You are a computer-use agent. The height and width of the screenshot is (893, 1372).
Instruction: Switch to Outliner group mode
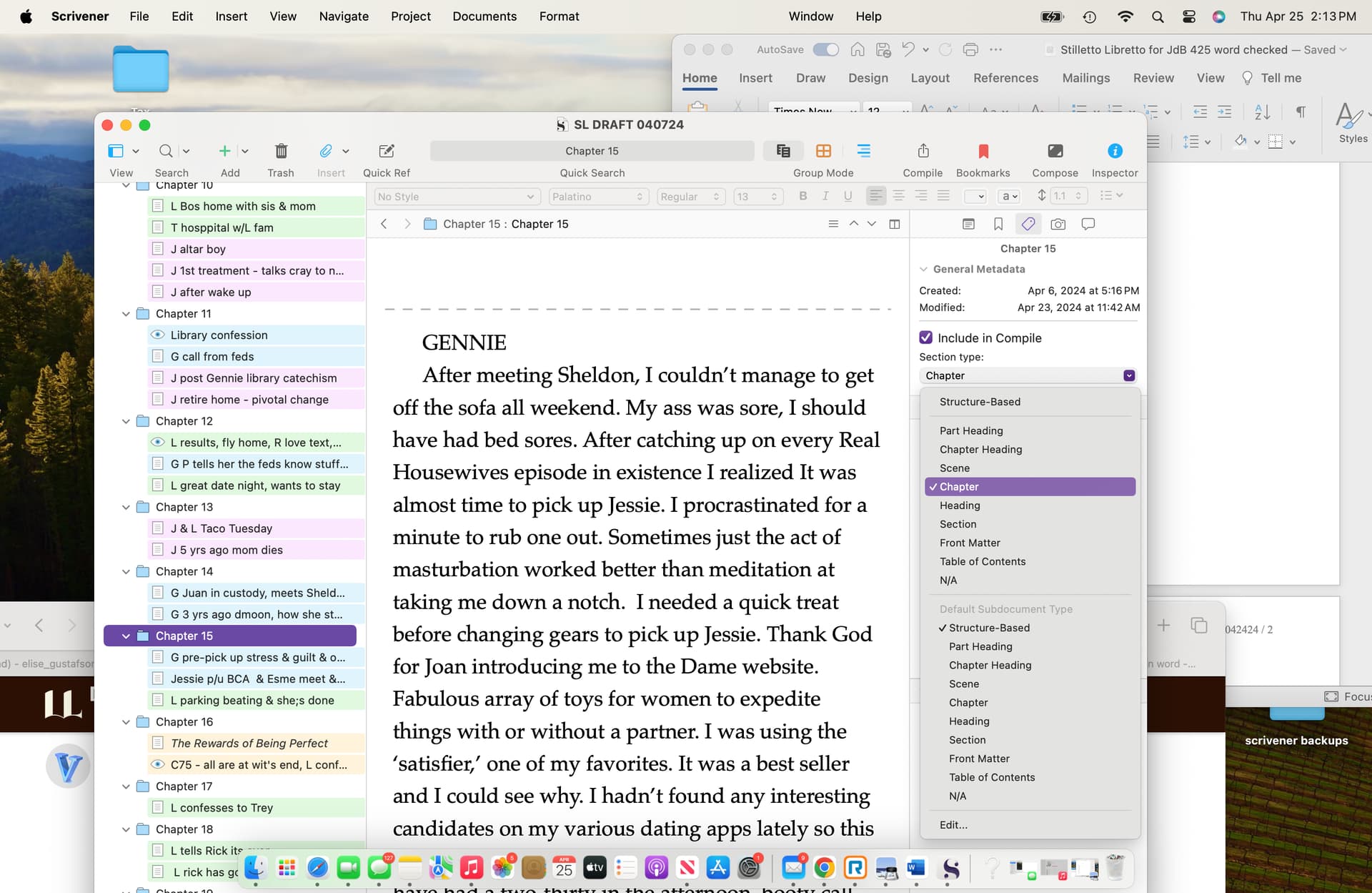(864, 151)
